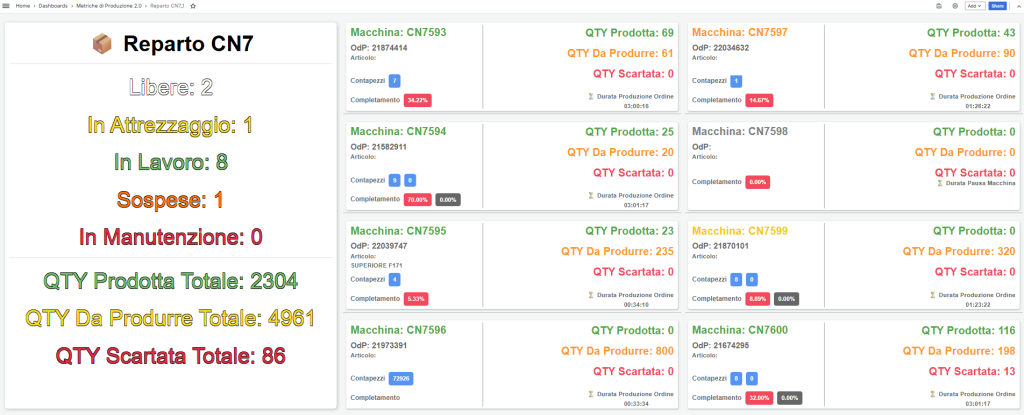Select the Macchina: CN7595 title
This screenshot has width=1024, height=415.
click(x=398, y=230)
